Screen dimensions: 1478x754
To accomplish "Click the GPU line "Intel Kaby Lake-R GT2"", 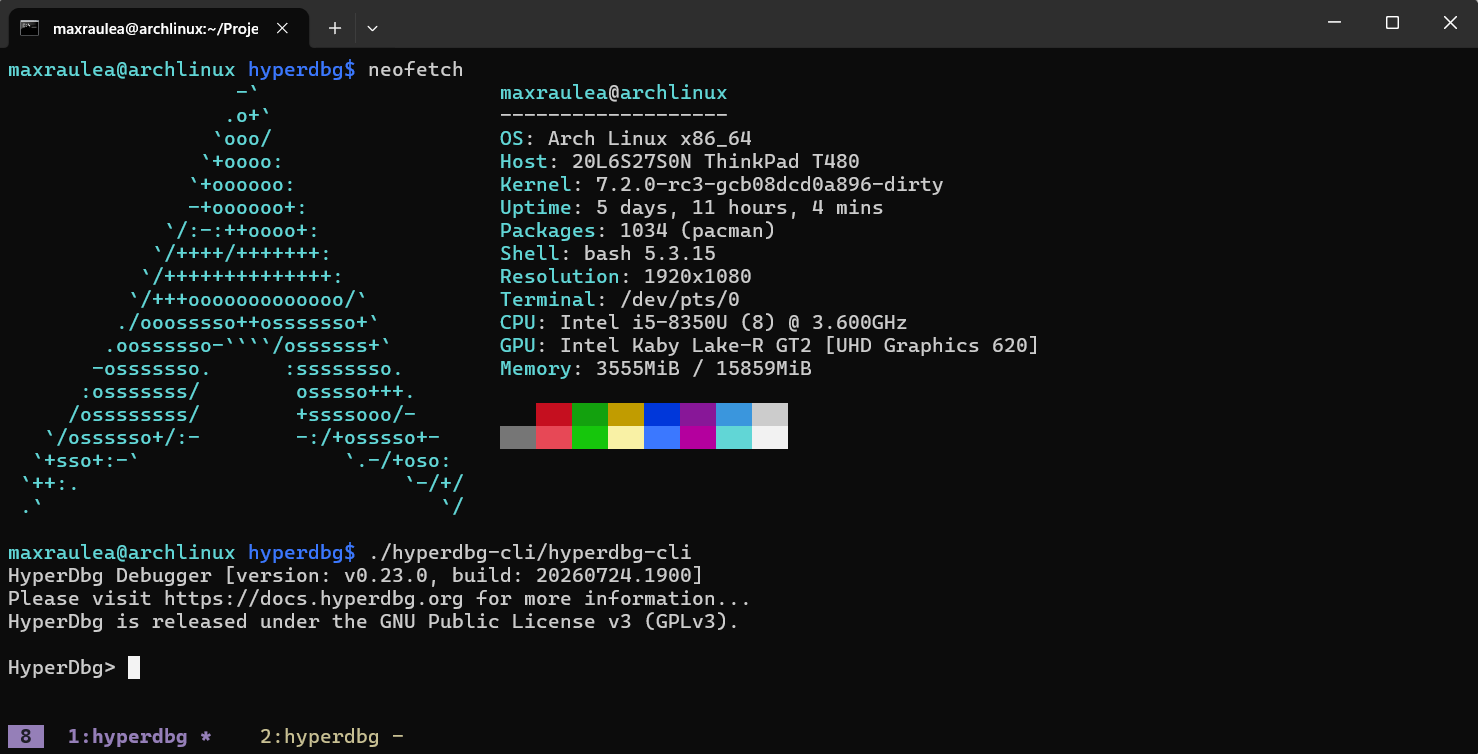I will pos(686,346).
